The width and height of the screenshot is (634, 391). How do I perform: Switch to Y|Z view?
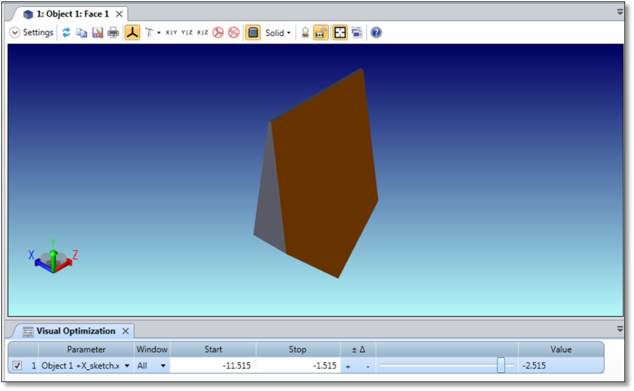(x=187, y=32)
